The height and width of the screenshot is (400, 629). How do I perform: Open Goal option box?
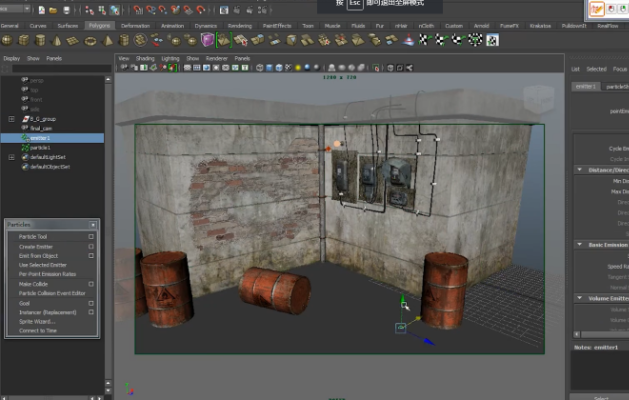coord(91,303)
